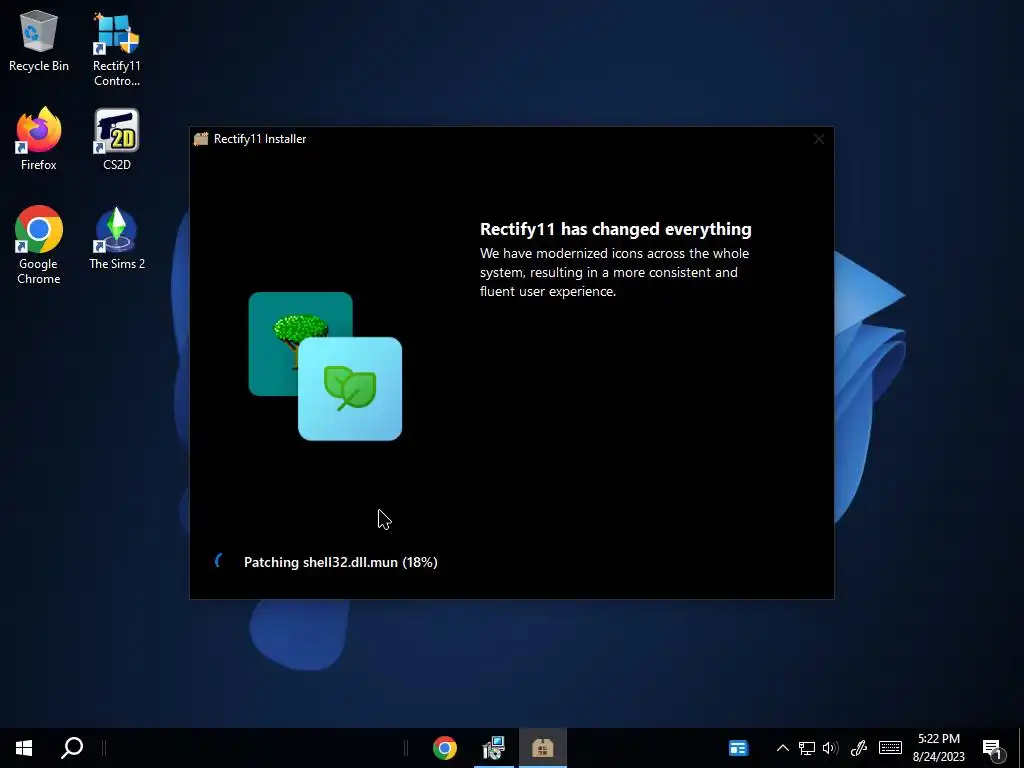Click the Rectify11 Installer title bar icon
1024x768 pixels.
(x=201, y=139)
